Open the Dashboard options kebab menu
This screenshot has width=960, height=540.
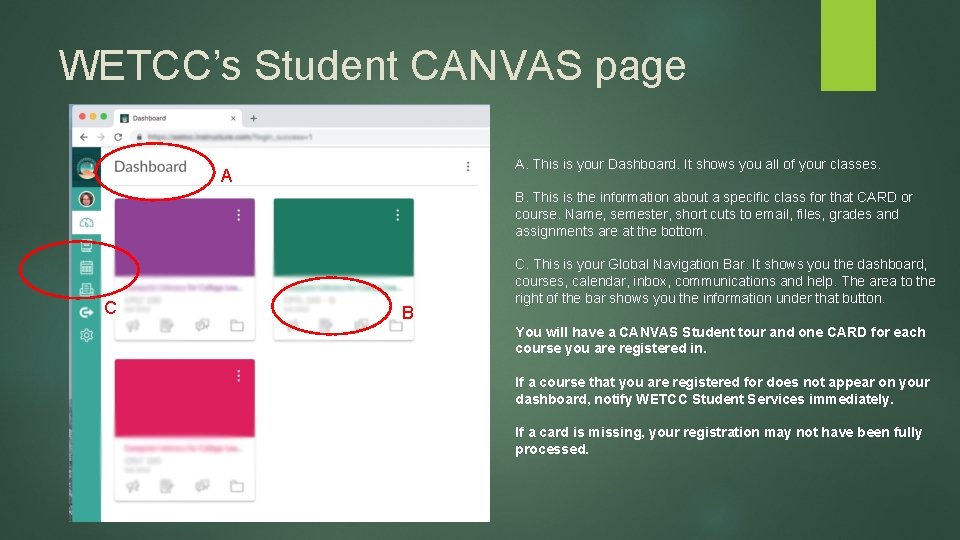(x=468, y=167)
